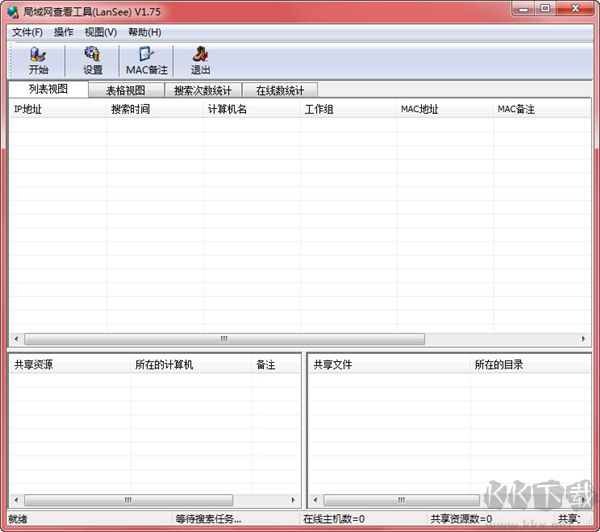Click shared resources pane scroll right arrow

[293, 500]
